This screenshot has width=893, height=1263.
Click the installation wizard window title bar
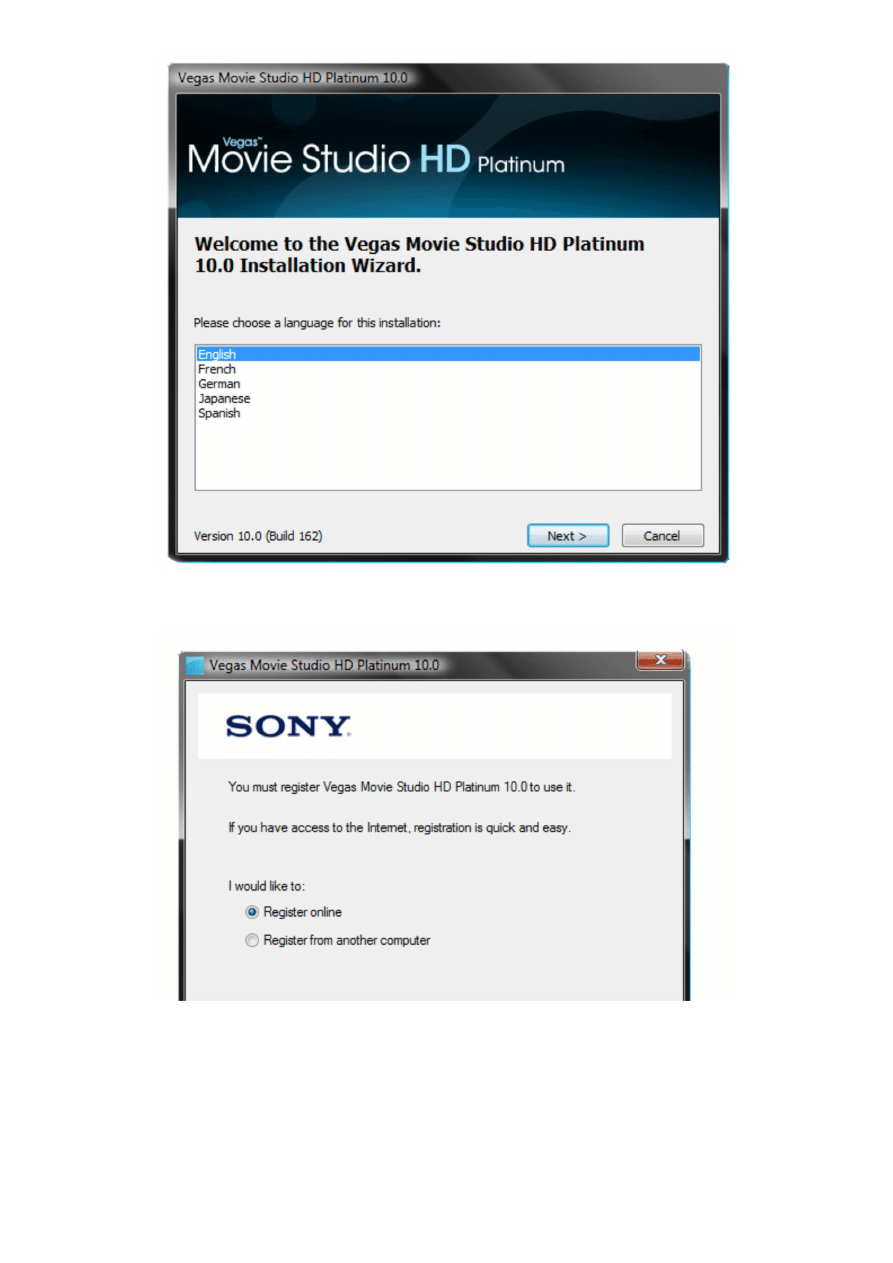click(448, 77)
